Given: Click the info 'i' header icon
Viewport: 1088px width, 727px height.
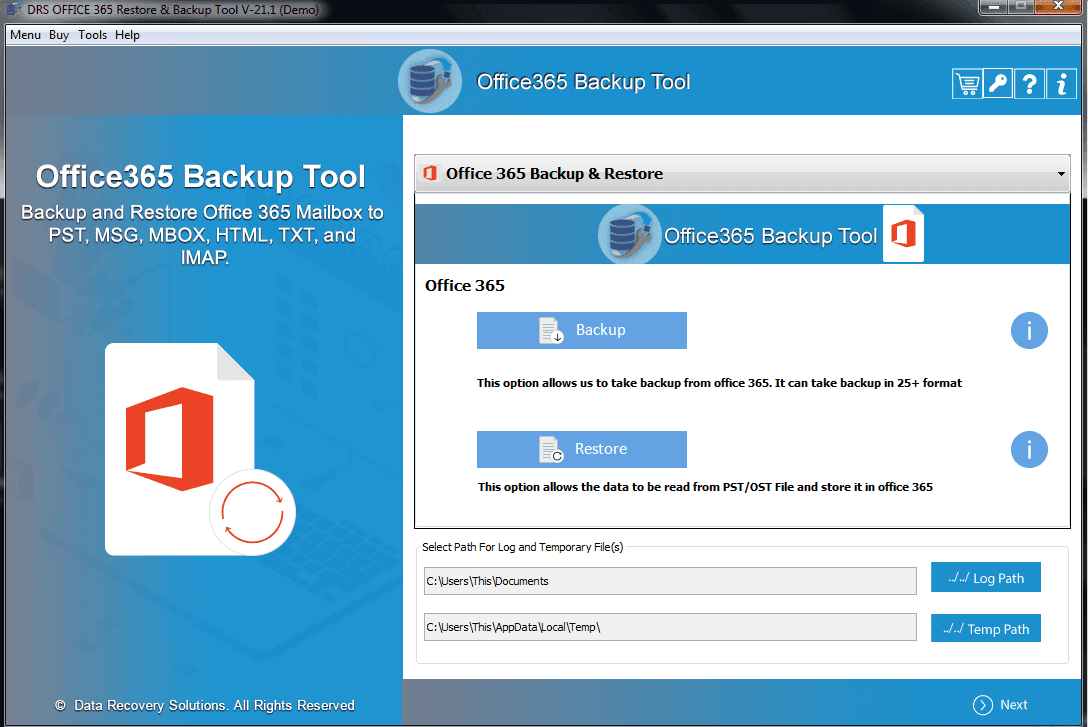Looking at the screenshot, I should (1062, 85).
